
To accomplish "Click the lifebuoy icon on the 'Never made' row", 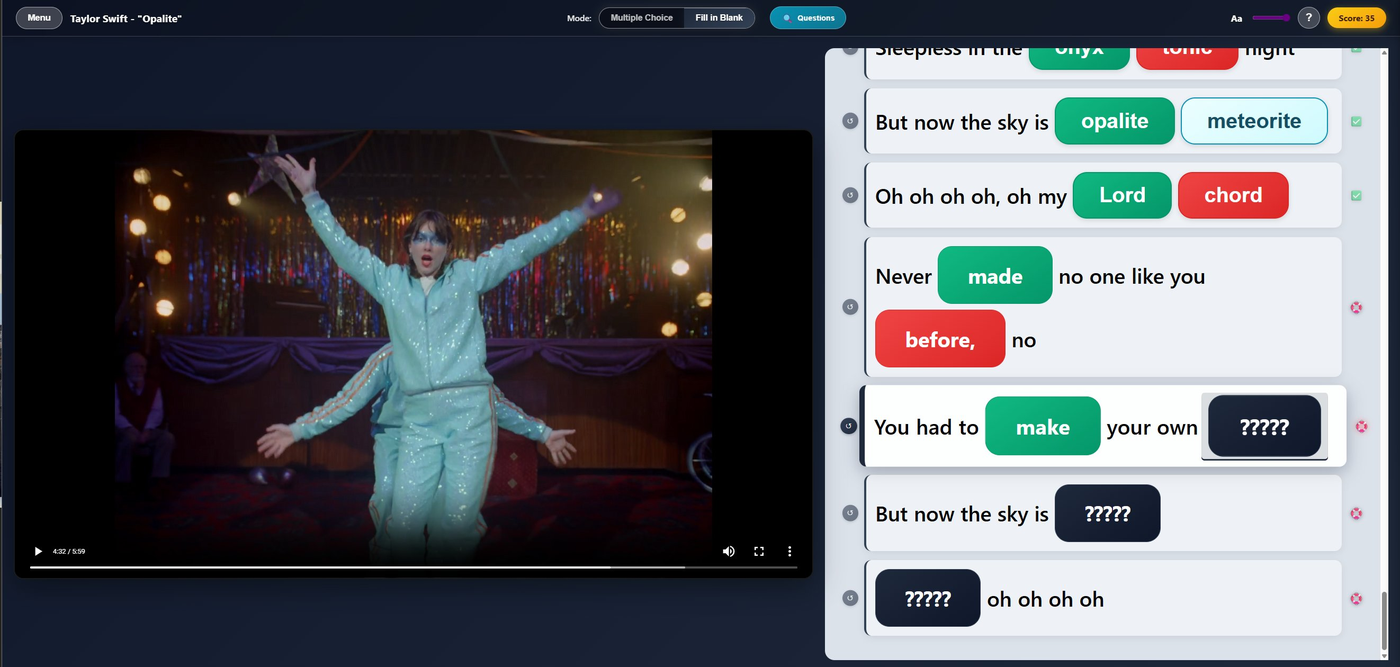I will (x=1356, y=307).
